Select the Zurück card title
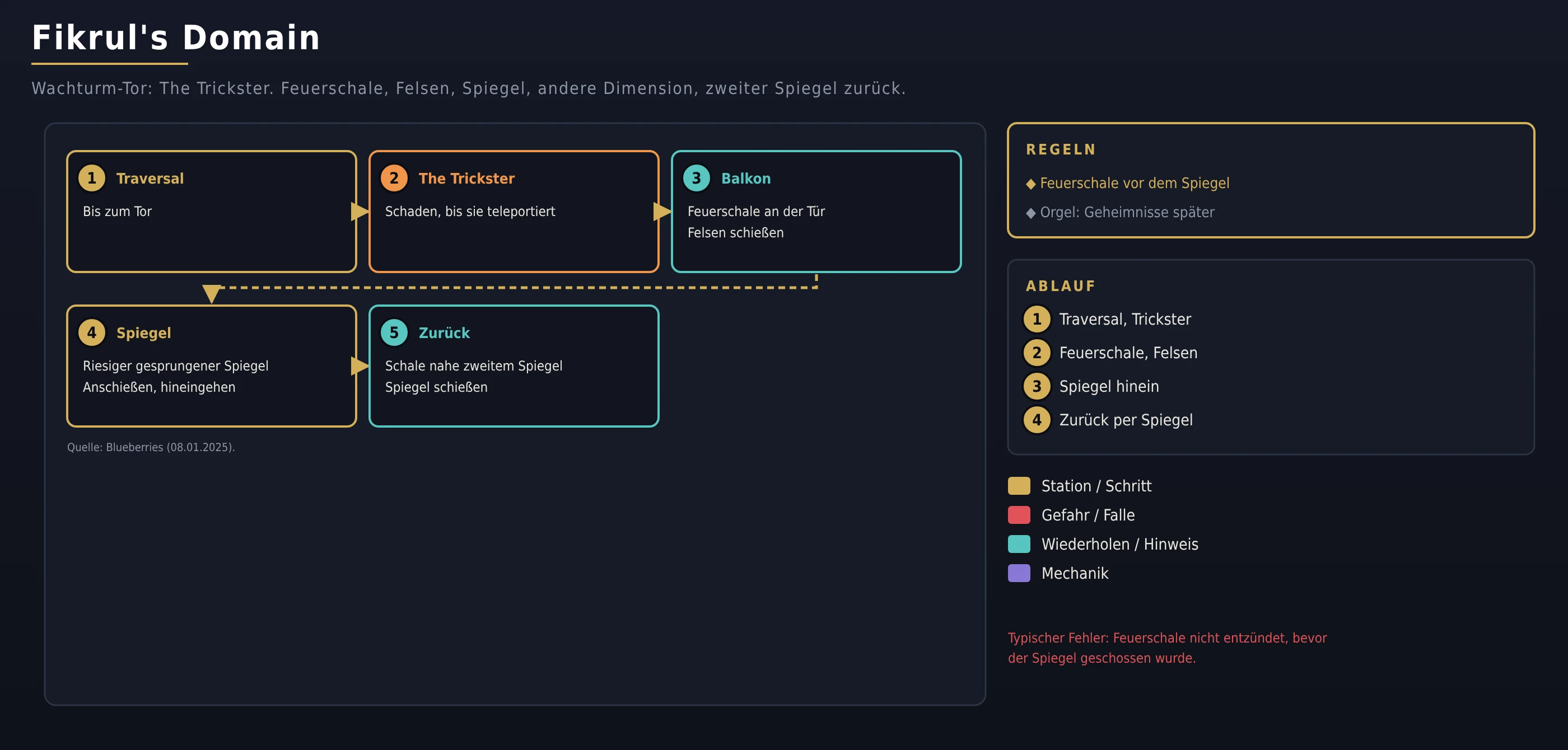Screen dimensions: 1568x750 (x=444, y=332)
